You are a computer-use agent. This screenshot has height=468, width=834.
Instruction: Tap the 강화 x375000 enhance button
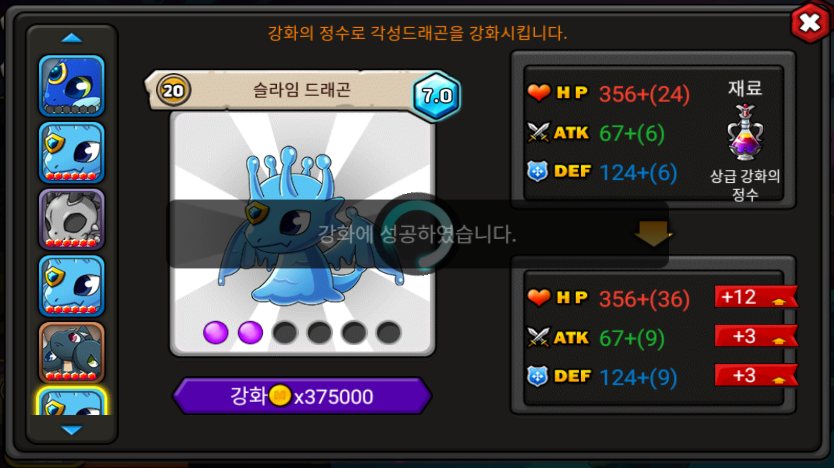302,396
